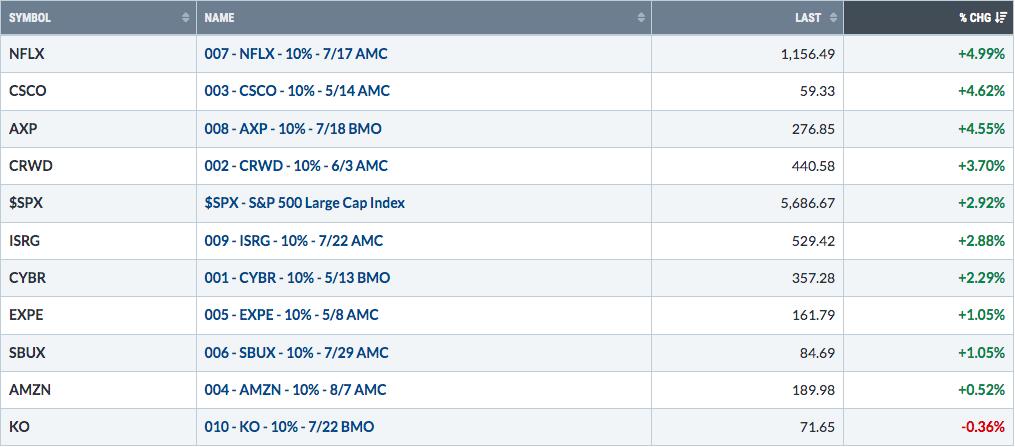Open the 002 - CRWD - 10% - 6/3 AMC link
Screen dimensions: 1015x447
pyautogui.click(x=296, y=166)
